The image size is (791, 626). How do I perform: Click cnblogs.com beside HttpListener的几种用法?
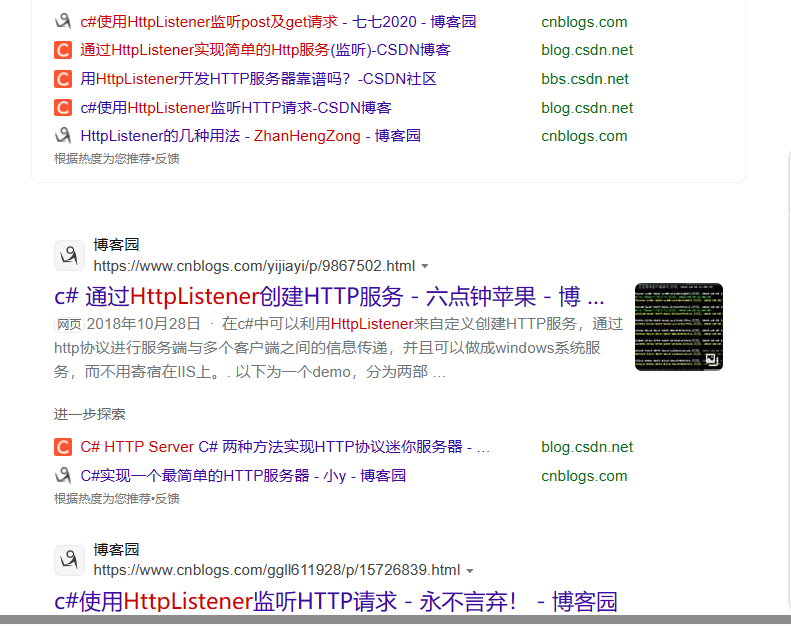(x=584, y=136)
